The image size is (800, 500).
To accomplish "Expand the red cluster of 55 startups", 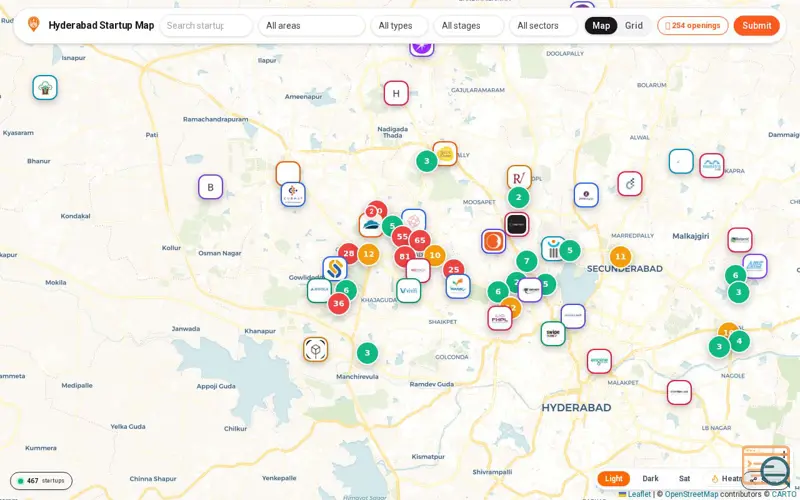I will 402,237.
